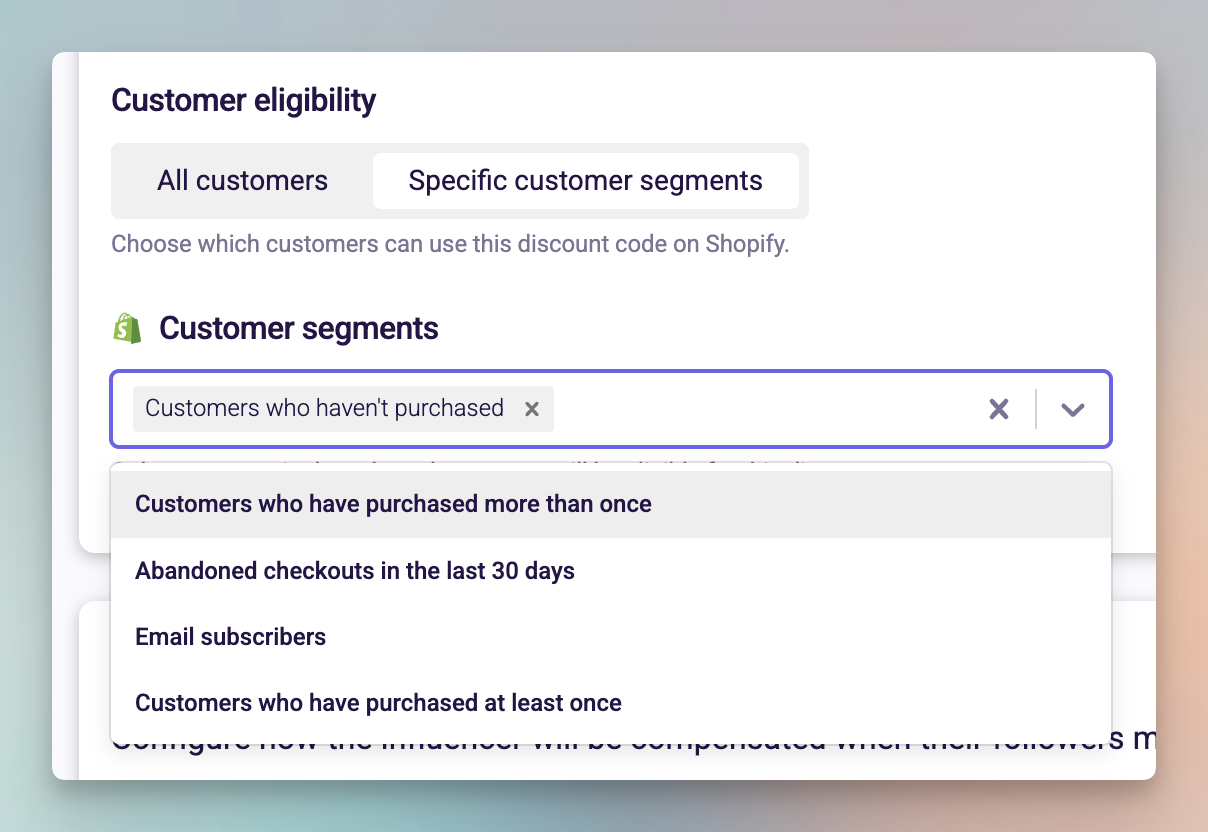Click inside the Customer segments input field

(x=750, y=408)
